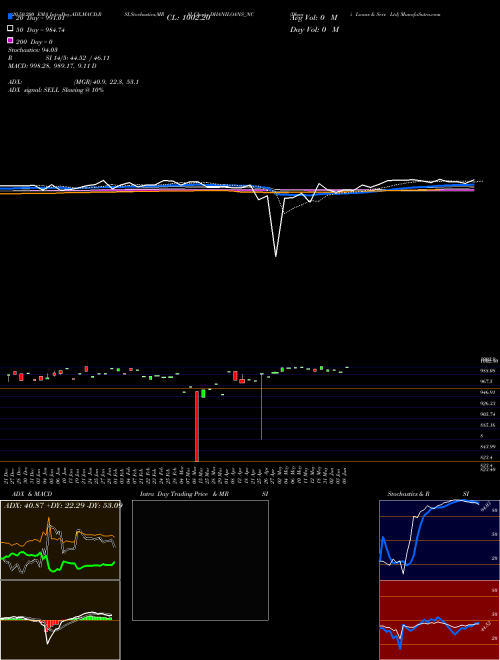Click the tall red candlestick in the candle chart
The image size is (500, 660).
197,426
